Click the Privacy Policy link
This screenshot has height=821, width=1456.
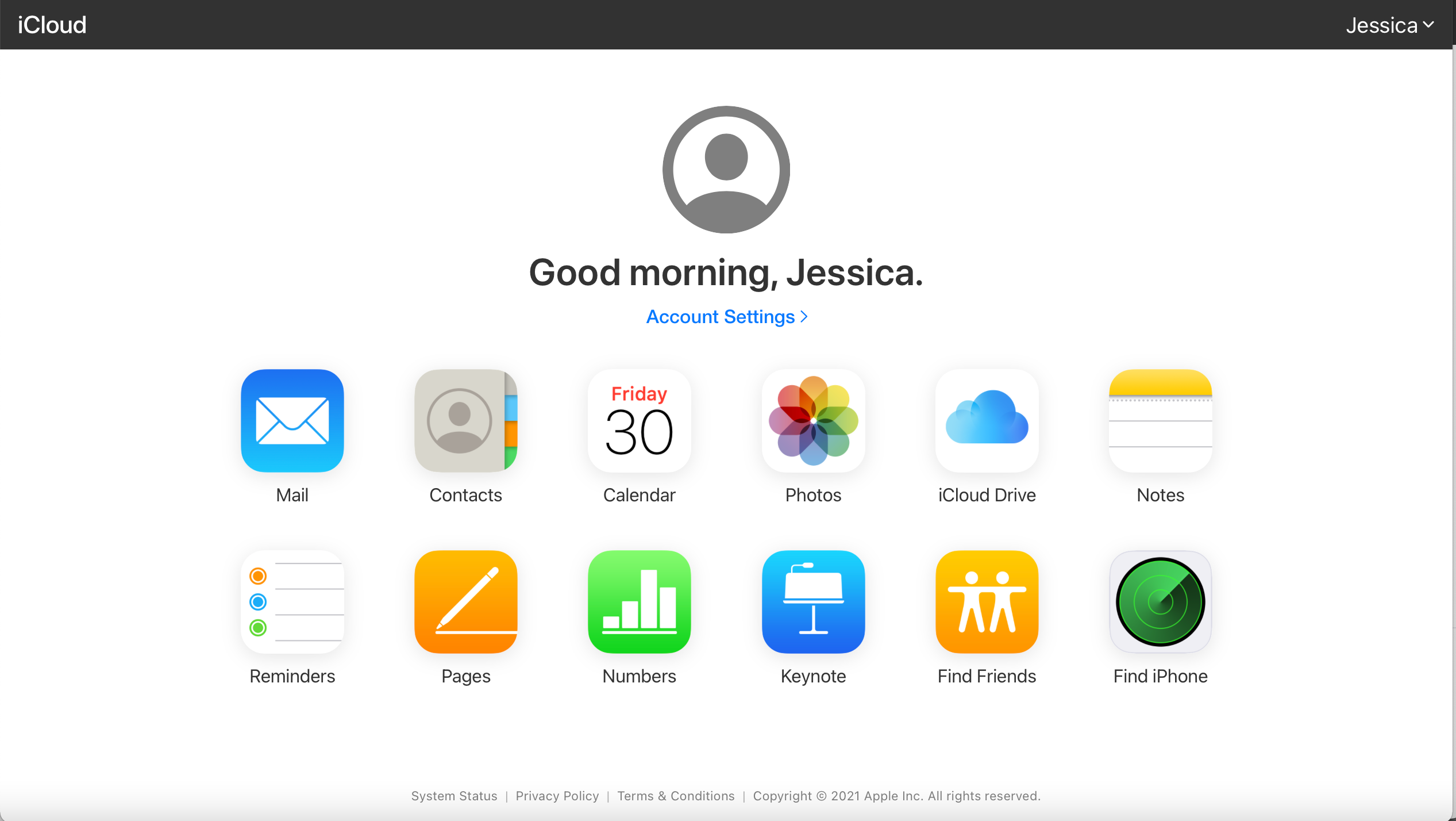557,795
